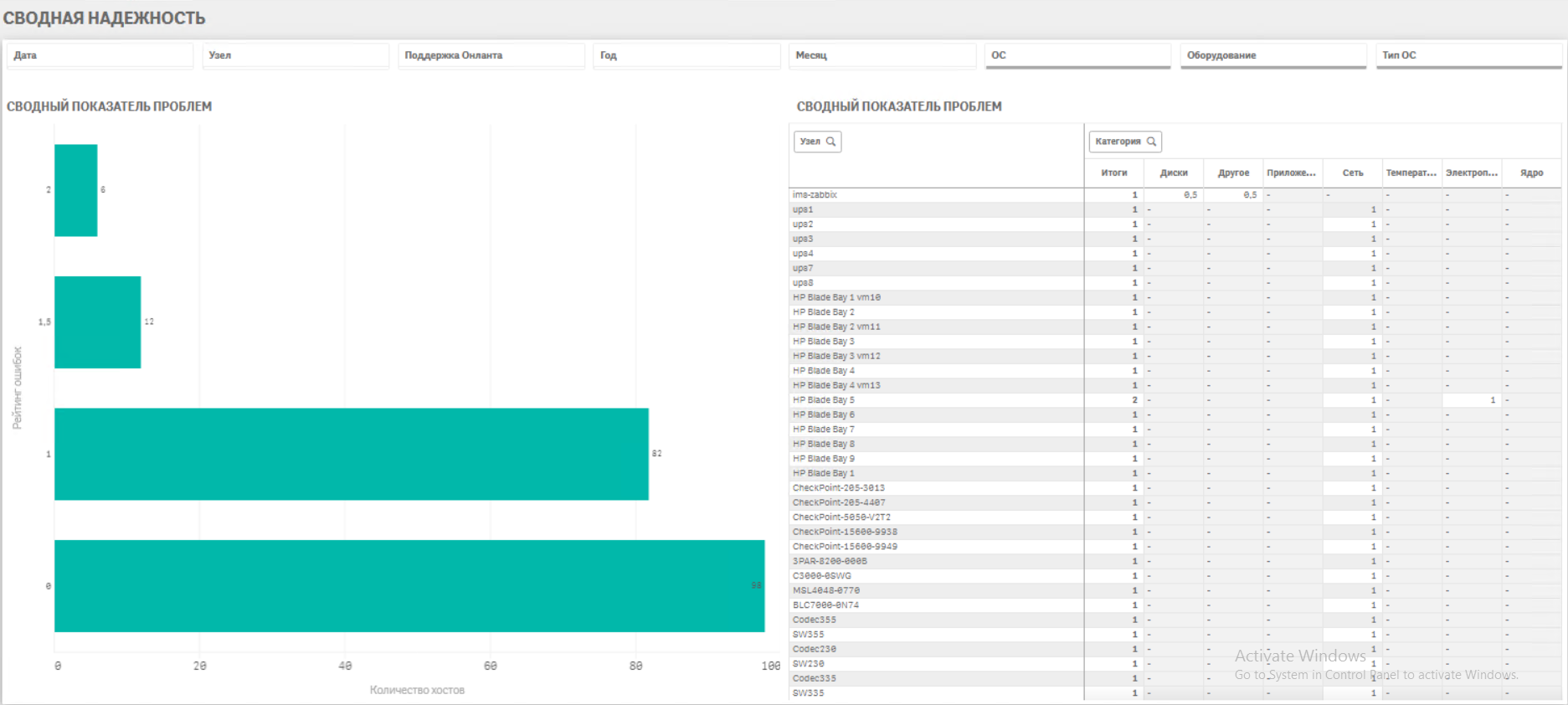Select the C3000-0SWG row
This screenshot has height=705, width=1568.
pos(936,576)
